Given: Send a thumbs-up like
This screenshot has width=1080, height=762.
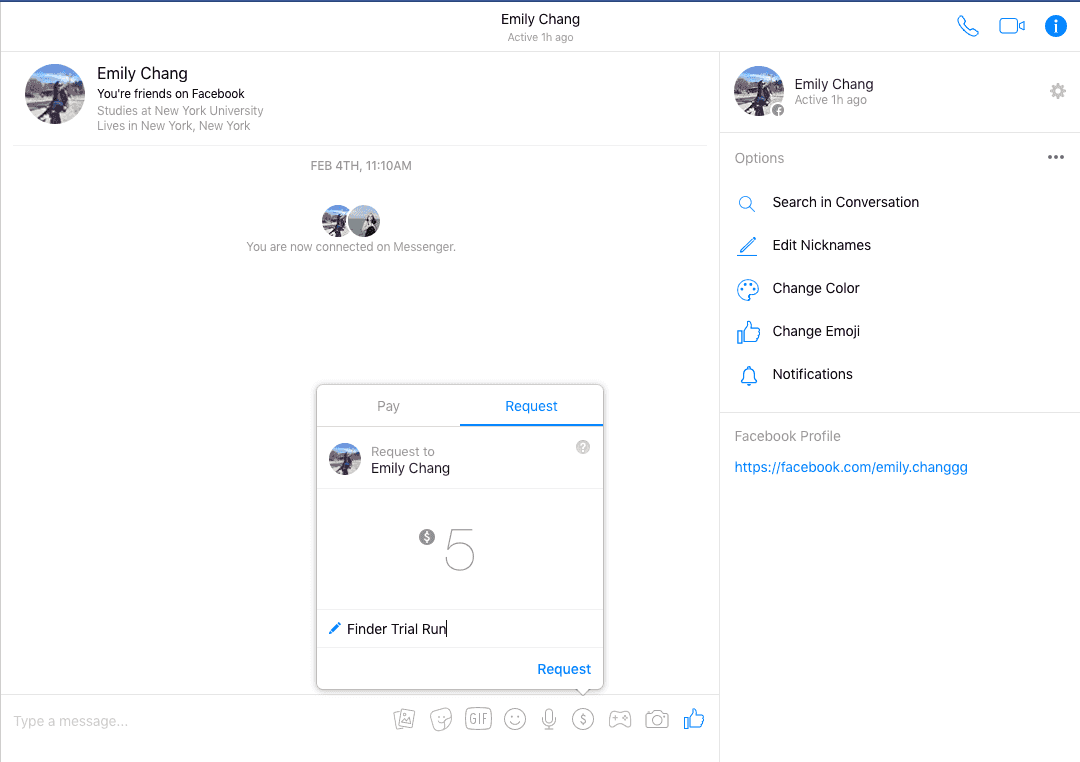Looking at the screenshot, I should [x=693, y=719].
